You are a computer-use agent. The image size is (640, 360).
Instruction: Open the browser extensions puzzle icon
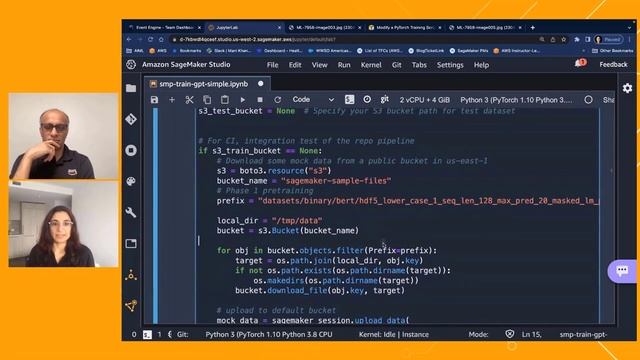click(x=577, y=40)
